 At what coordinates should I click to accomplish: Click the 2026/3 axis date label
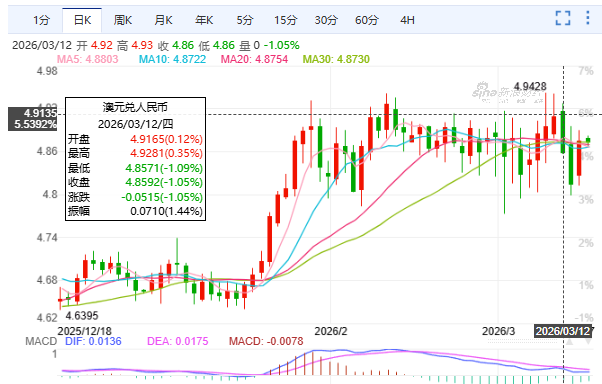click(498, 331)
